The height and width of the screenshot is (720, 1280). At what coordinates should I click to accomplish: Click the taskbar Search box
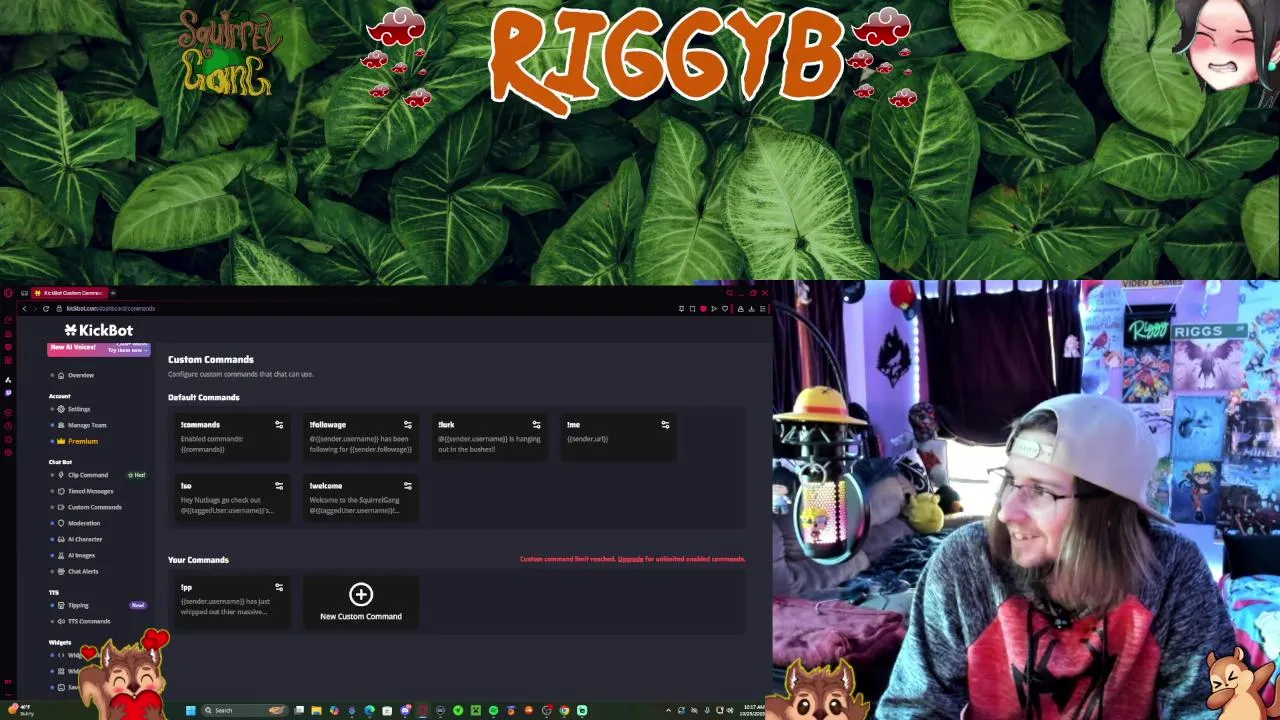click(244, 710)
